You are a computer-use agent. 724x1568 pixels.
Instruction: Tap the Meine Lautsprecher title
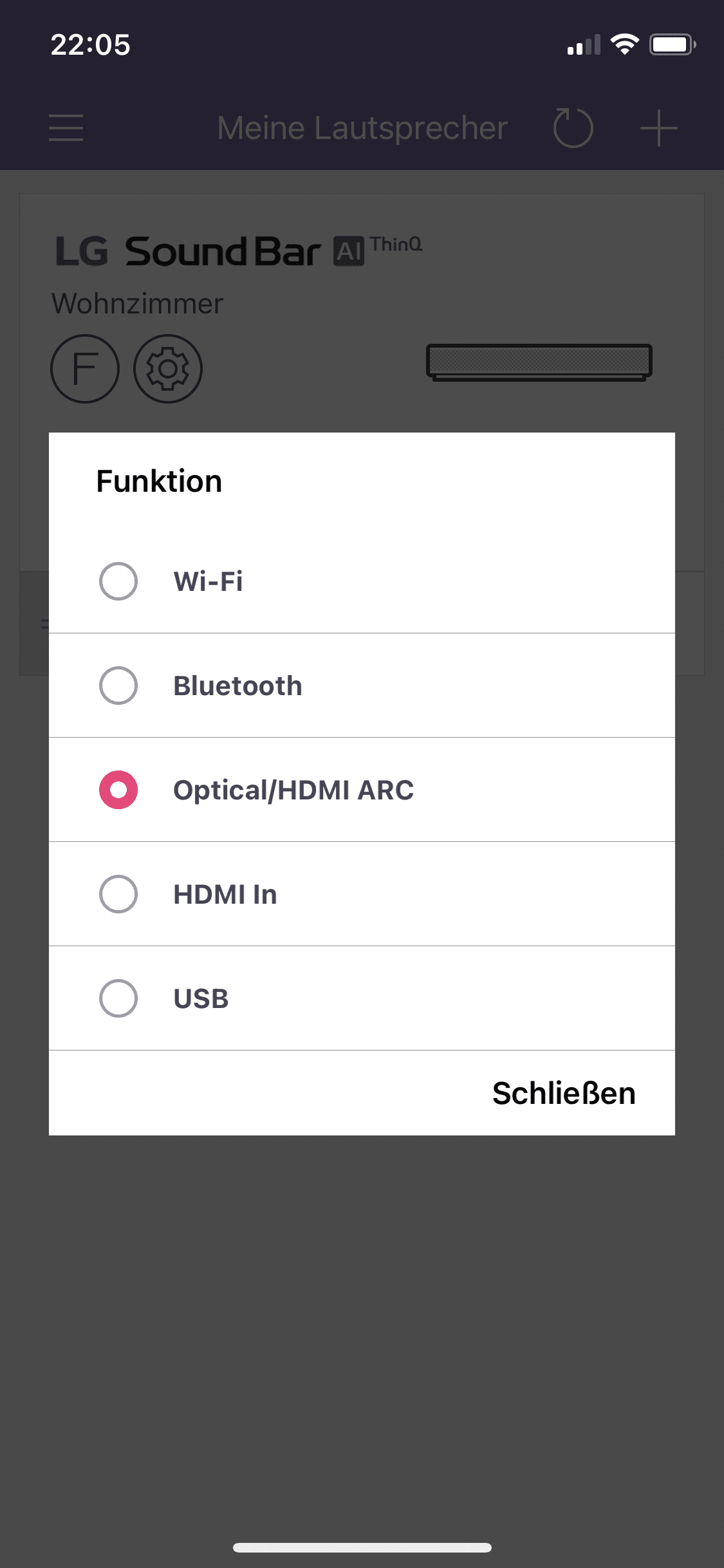362,128
